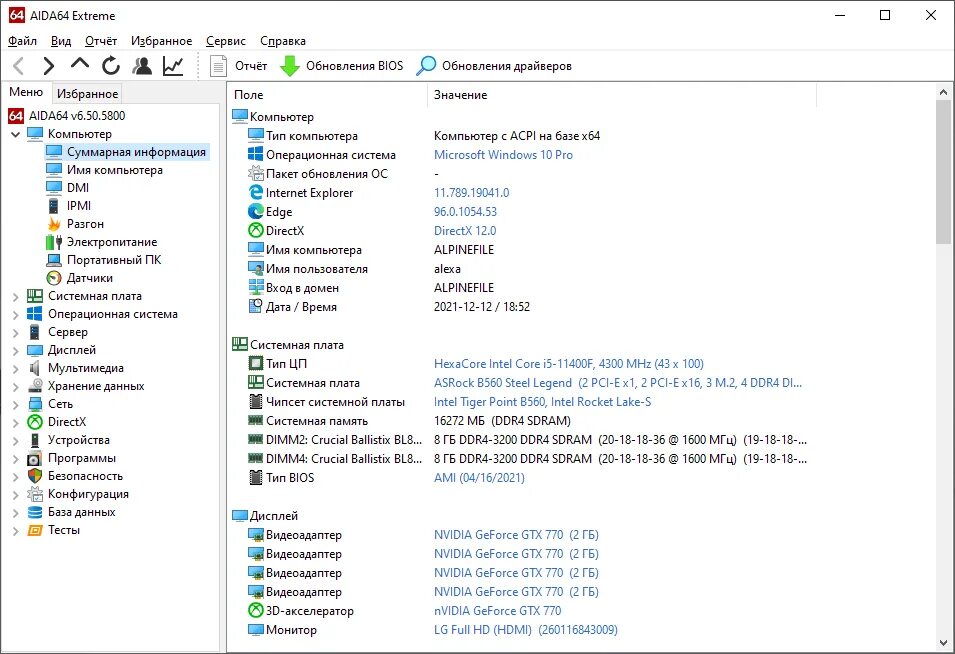Open the user manager person icon
The width and height of the screenshot is (955, 654).
pos(142,66)
